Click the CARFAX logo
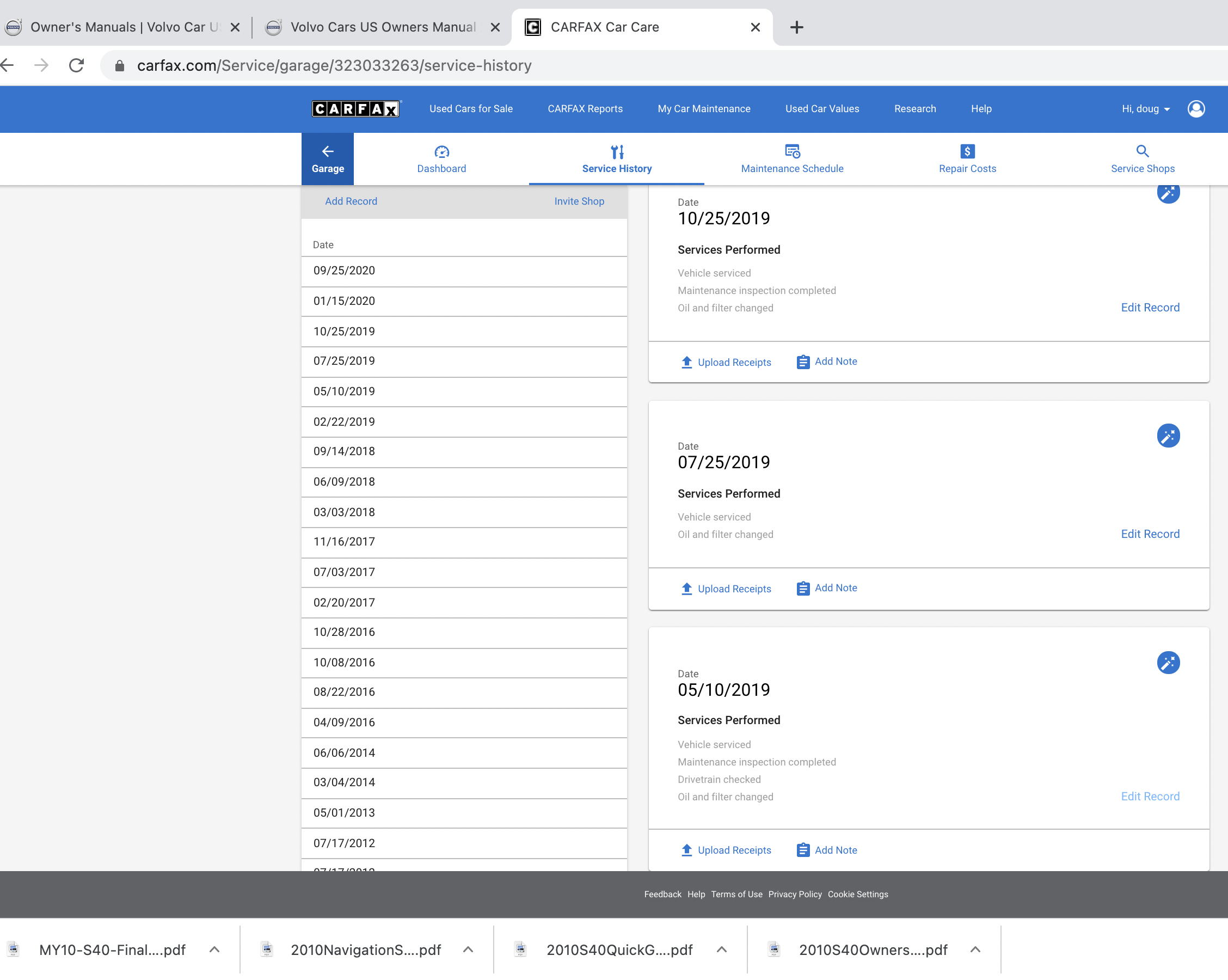Image resolution: width=1228 pixels, height=980 pixels. (356, 108)
